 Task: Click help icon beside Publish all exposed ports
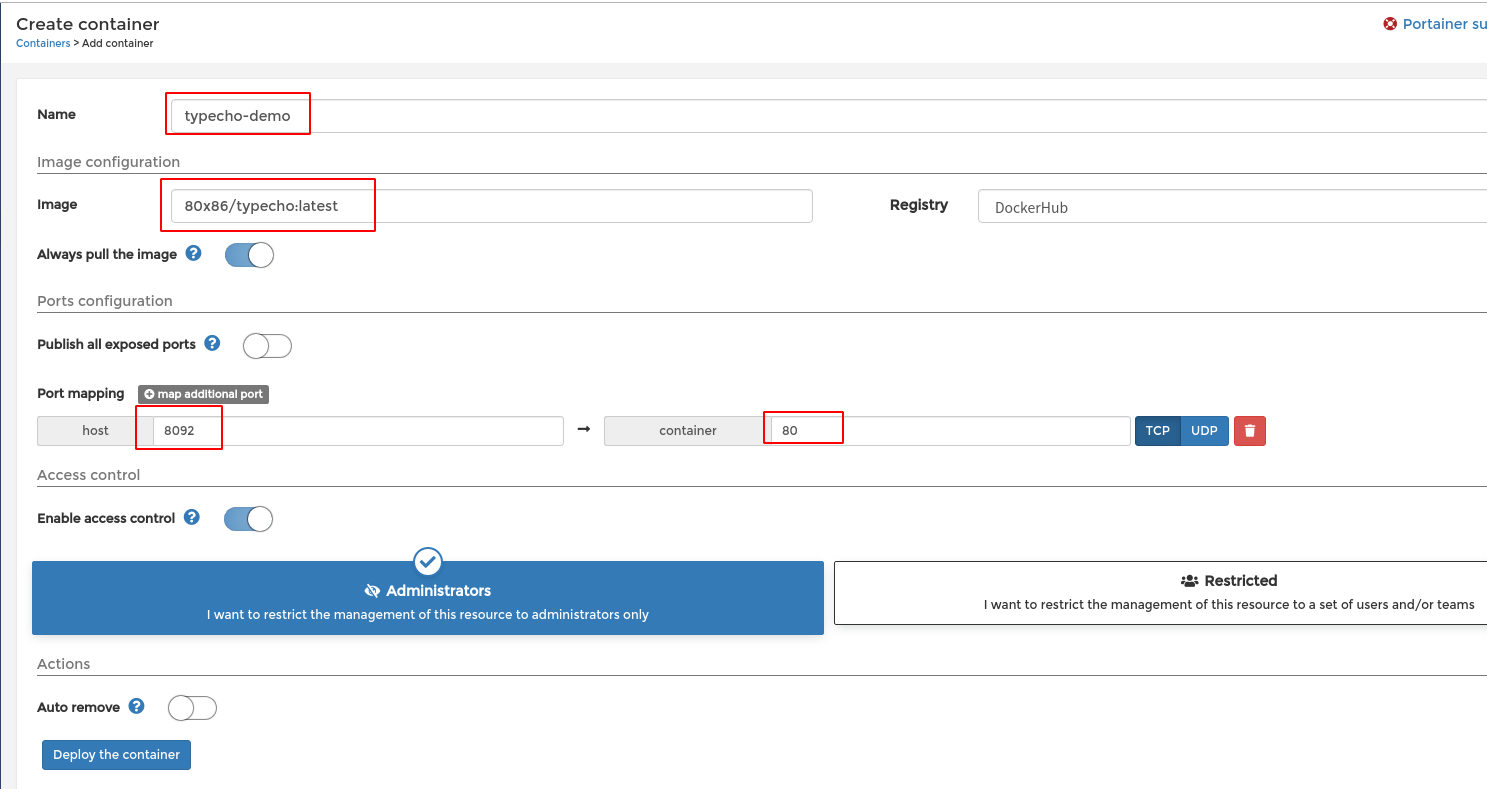tap(212, 343)
